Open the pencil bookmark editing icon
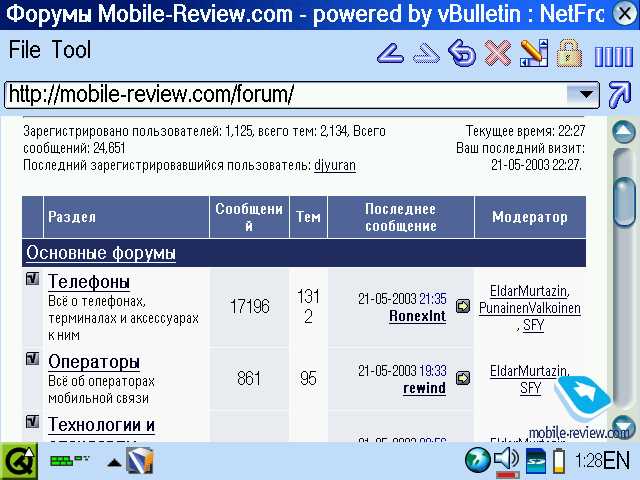The height and width of the screenshot is (480, 640). (x=534, y=53)
